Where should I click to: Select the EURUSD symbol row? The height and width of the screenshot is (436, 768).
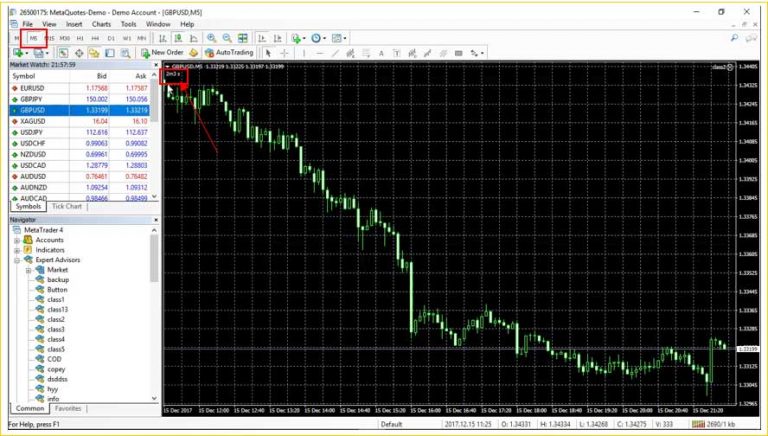pos(79,88)
